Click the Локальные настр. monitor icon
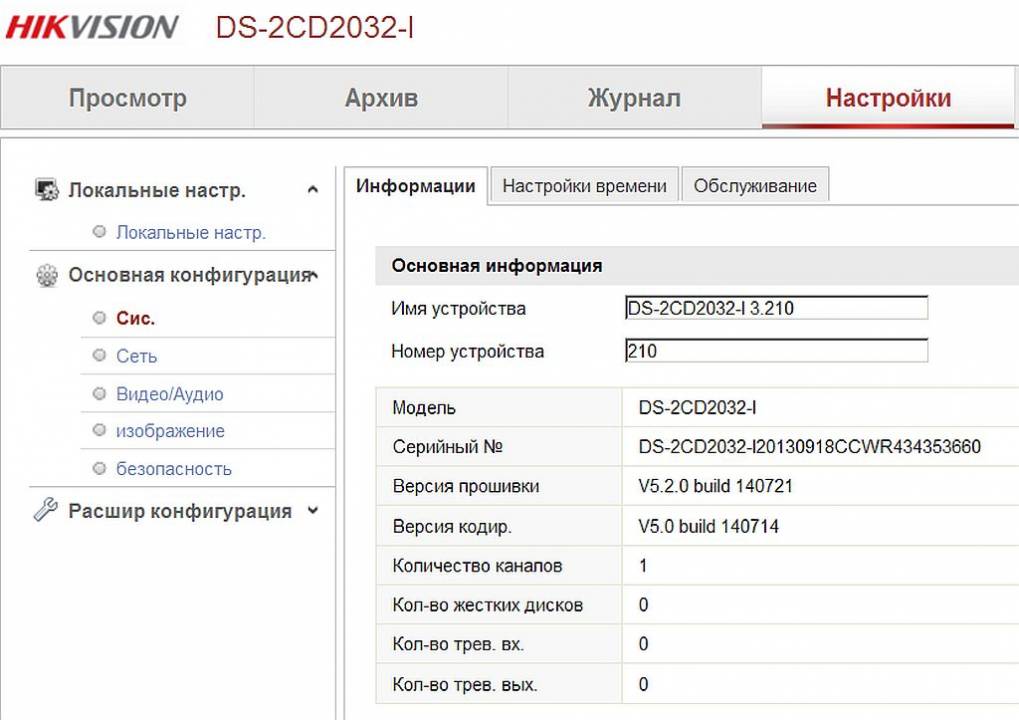This screenshot has height=720, width=1019. pos(47,190)
